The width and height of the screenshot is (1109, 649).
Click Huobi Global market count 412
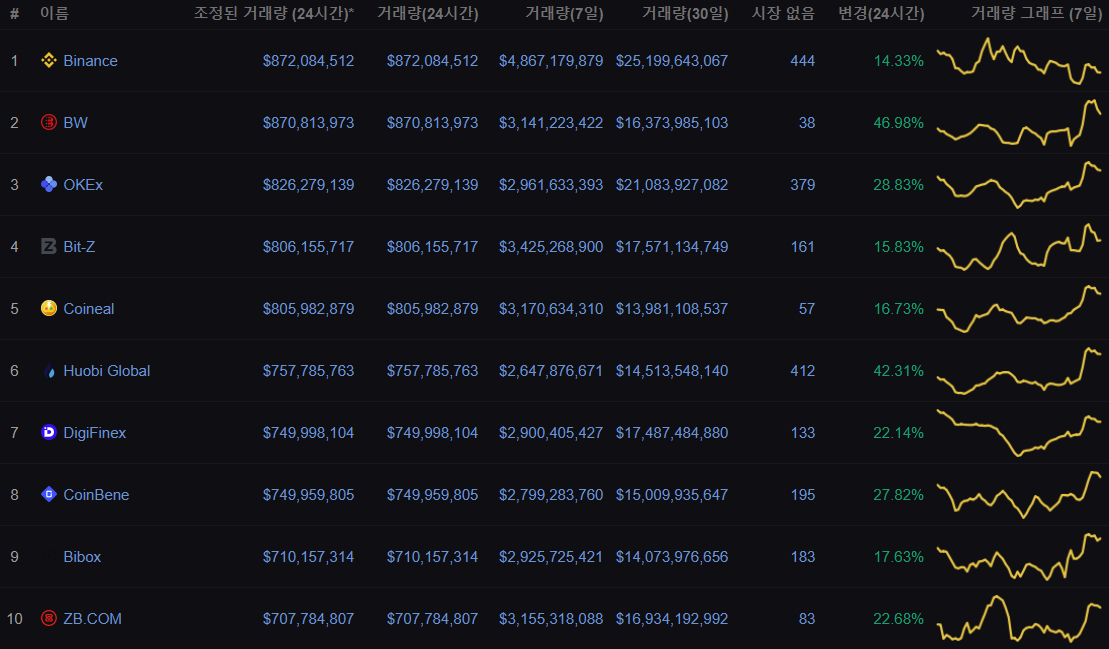coord(803,371)
